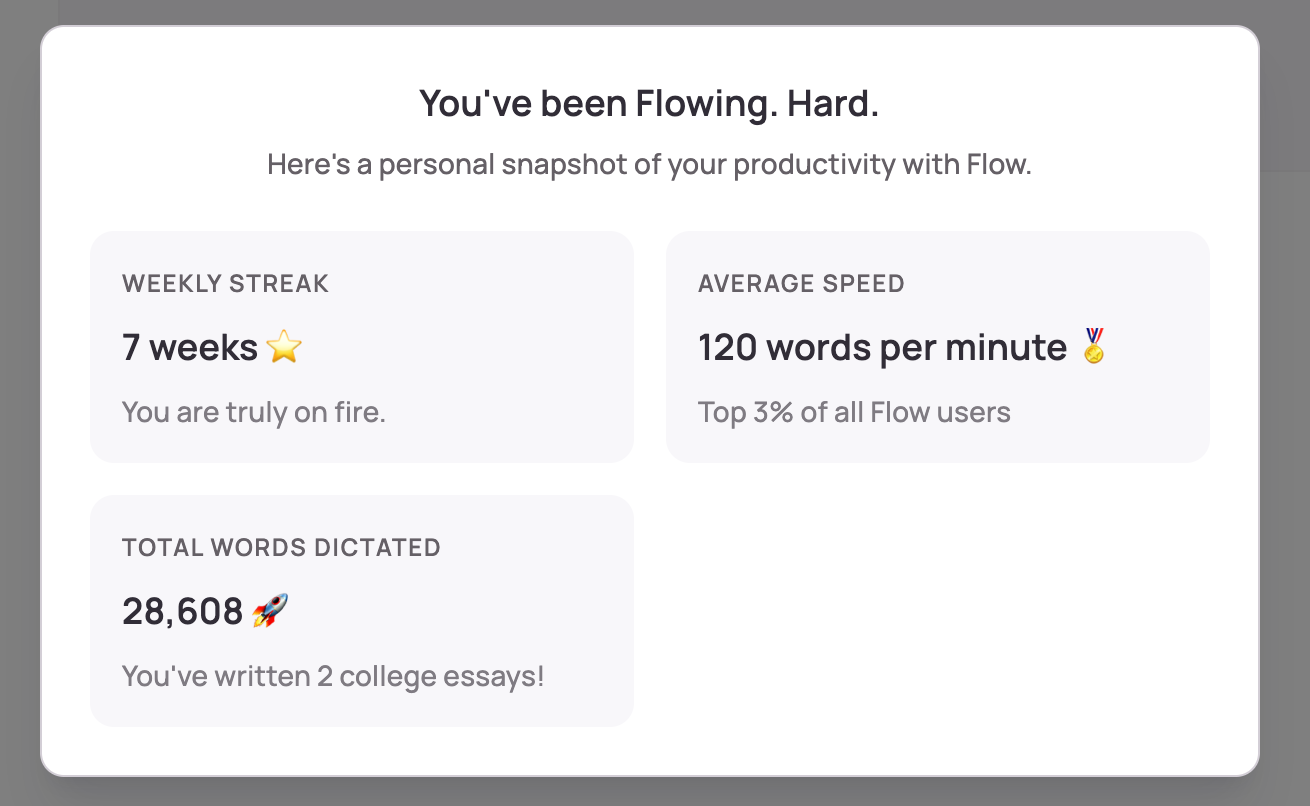Click the dimmed backdrop outside the dialog

click(x=20, y=400)
